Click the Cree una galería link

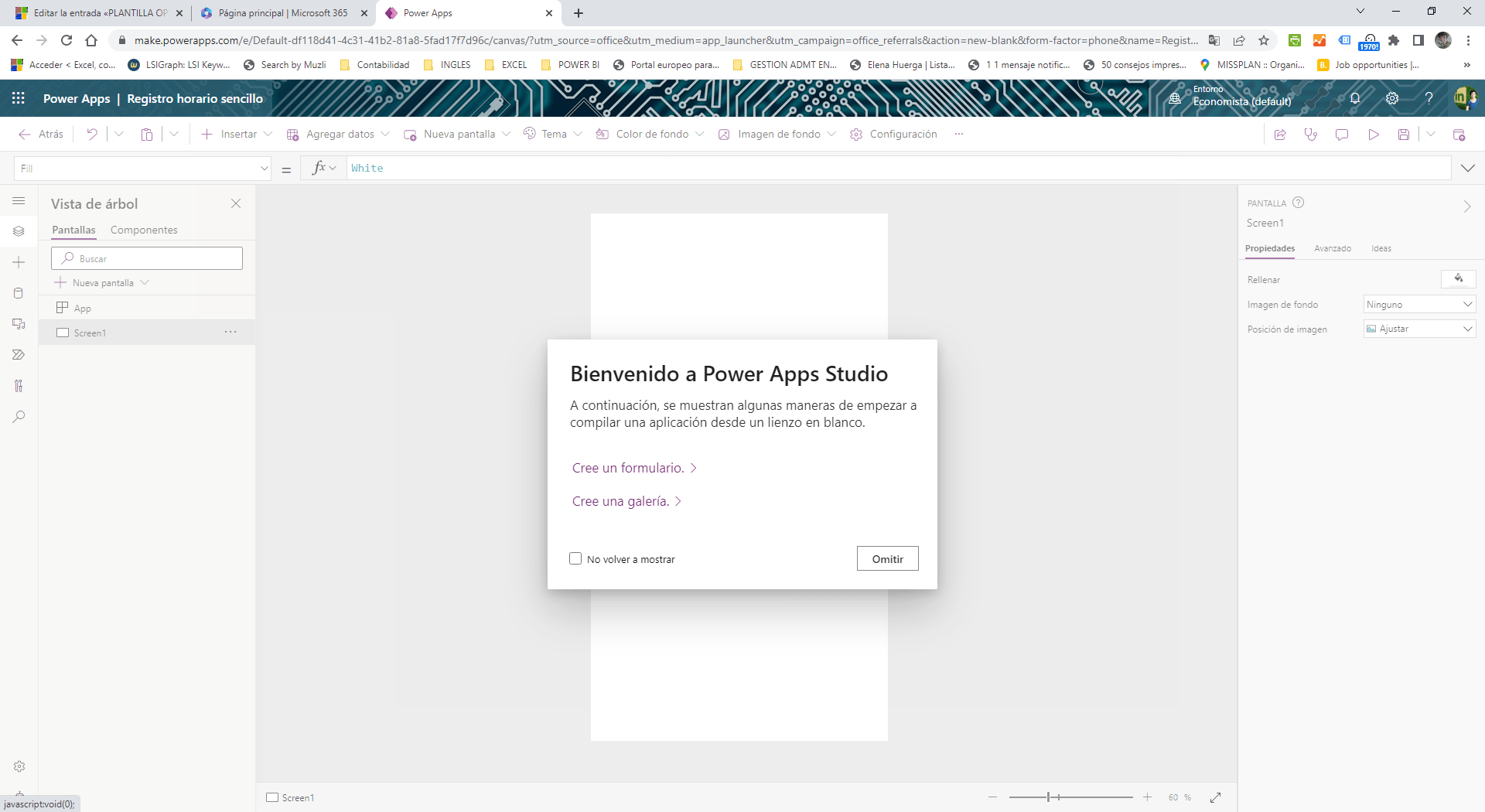(x=627, y=501)
